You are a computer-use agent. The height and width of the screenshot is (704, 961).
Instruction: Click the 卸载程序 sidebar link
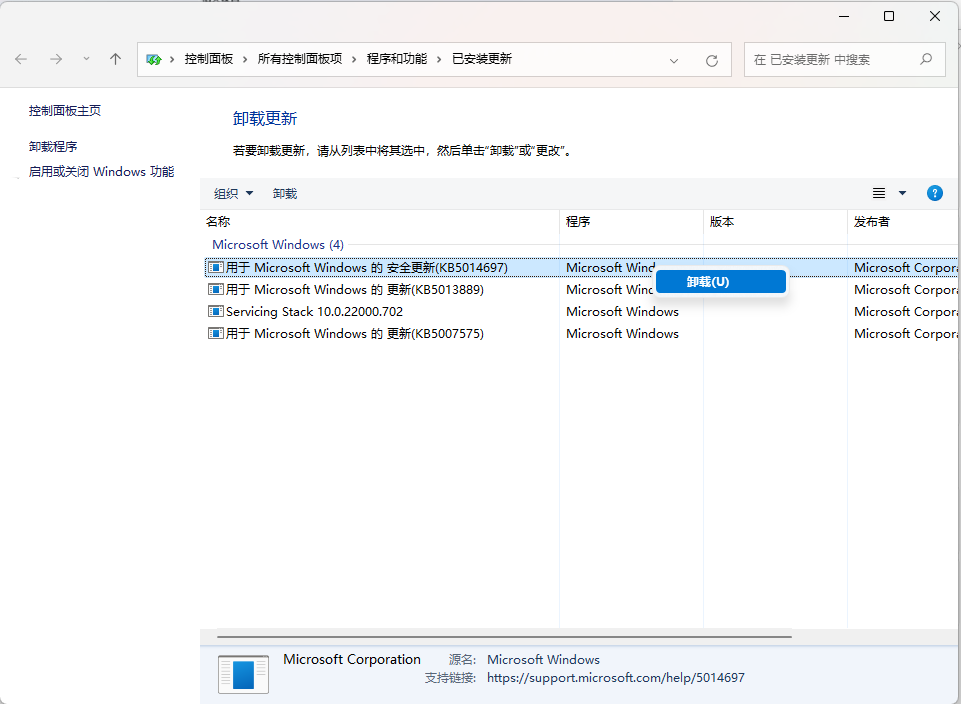53,147
